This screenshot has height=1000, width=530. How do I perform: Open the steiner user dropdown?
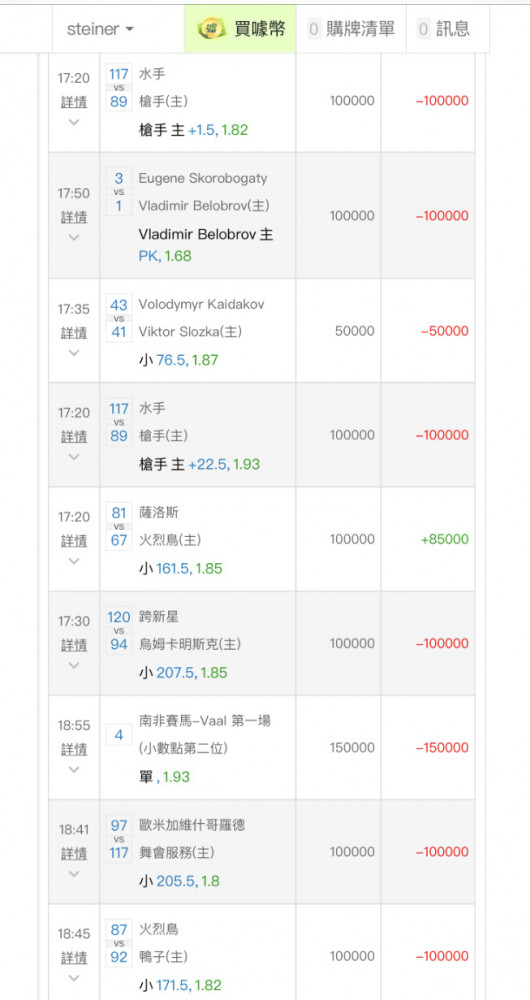[100, 29]
